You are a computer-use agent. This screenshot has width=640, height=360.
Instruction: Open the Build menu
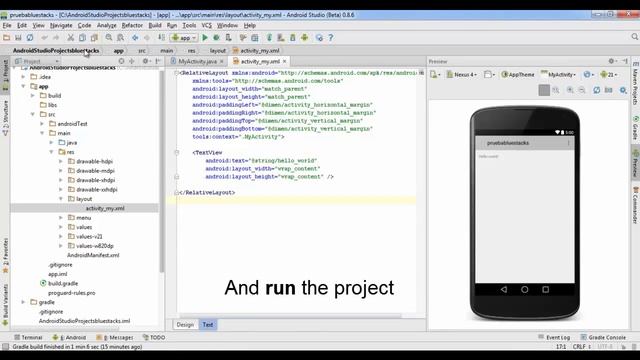[155, 25]
